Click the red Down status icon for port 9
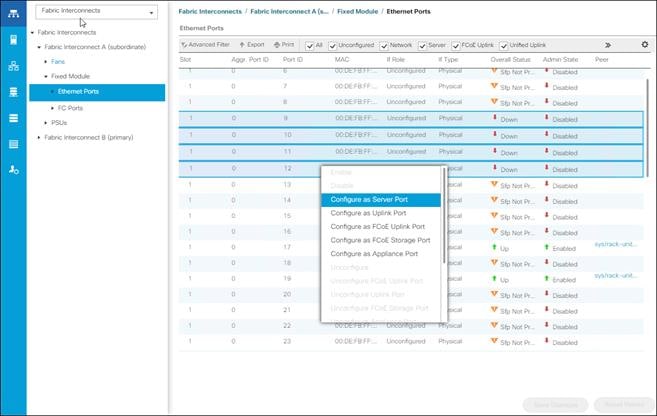 [x=494, y=118]
